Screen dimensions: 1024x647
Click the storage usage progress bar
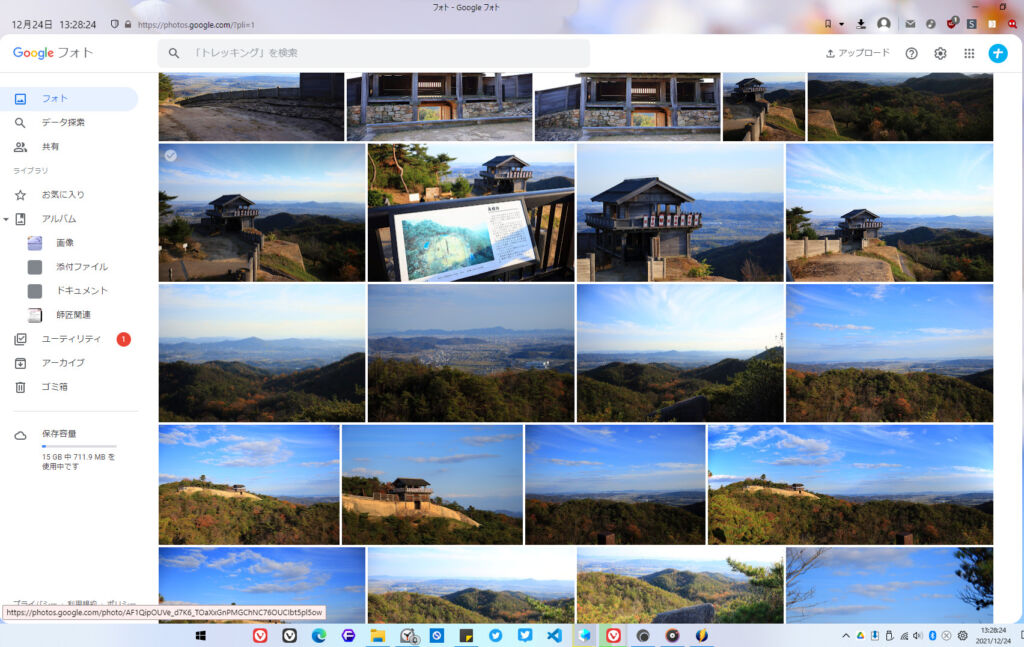79,447
